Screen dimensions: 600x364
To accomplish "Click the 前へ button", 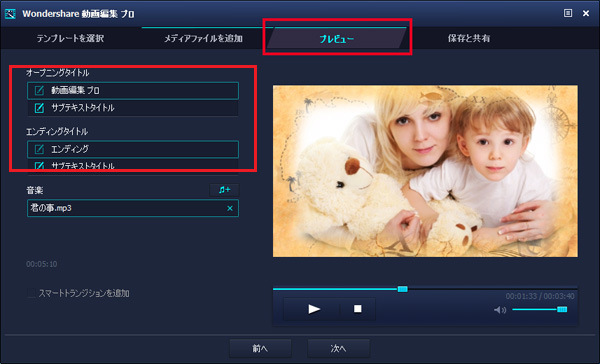I will click(x=260, y=348).
